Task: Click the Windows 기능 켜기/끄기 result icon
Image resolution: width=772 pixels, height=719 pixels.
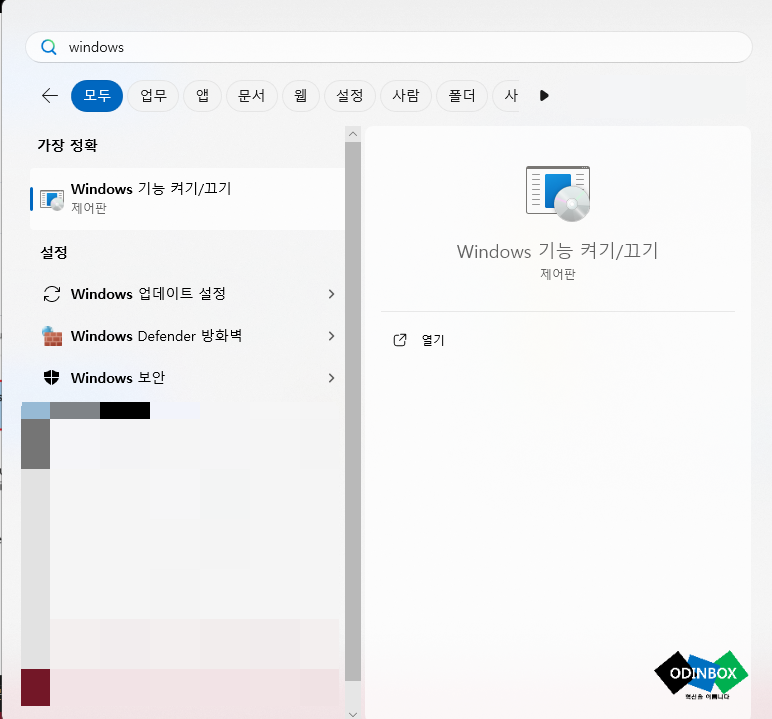Action: pos(52,200)
